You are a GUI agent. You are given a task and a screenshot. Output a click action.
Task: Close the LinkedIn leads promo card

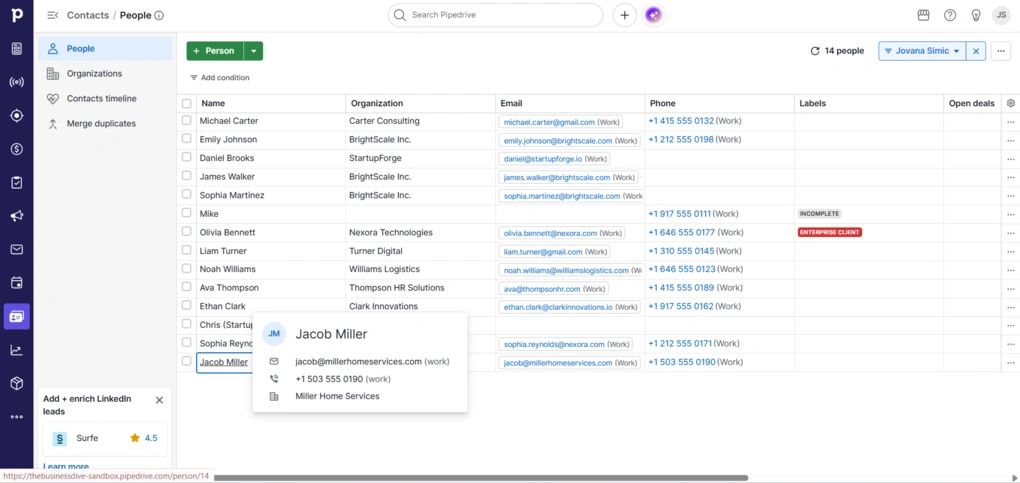[x=159, y=400]
